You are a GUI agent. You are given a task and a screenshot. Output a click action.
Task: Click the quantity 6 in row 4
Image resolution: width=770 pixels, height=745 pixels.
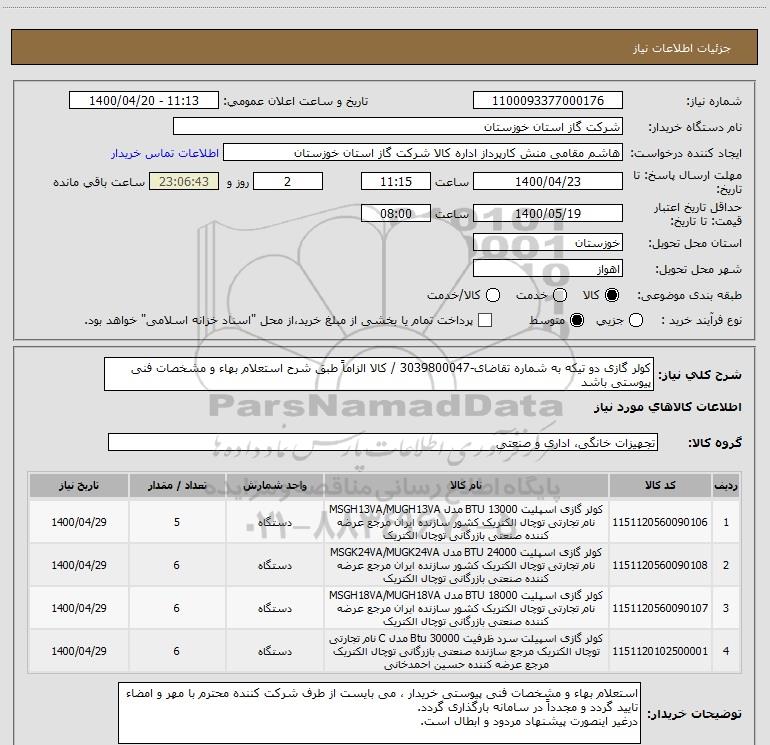coord(177,651)
